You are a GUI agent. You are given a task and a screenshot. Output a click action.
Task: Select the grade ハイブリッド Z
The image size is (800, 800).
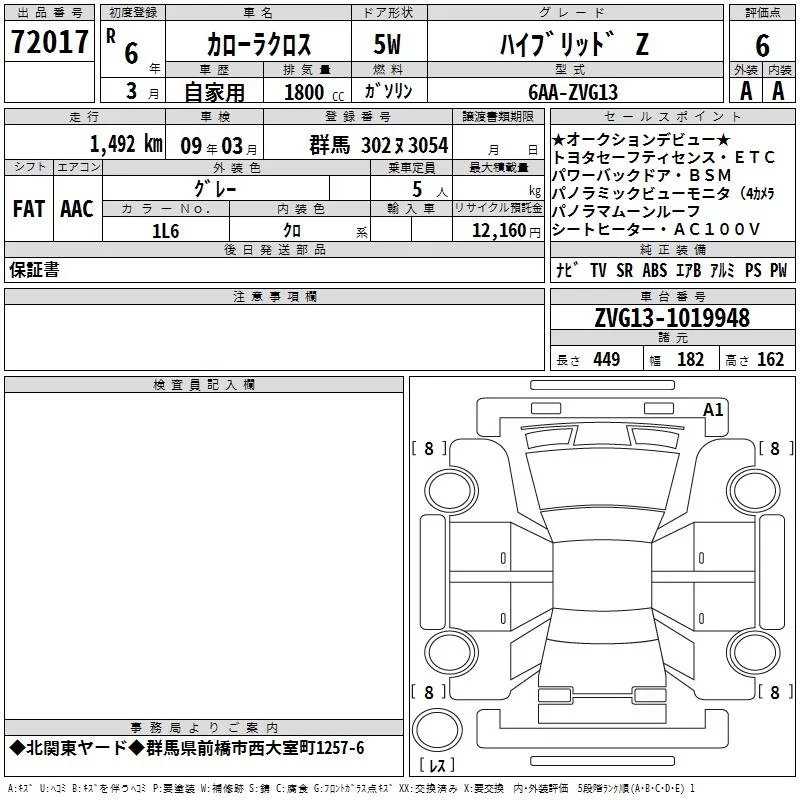(x=574, y=44)
